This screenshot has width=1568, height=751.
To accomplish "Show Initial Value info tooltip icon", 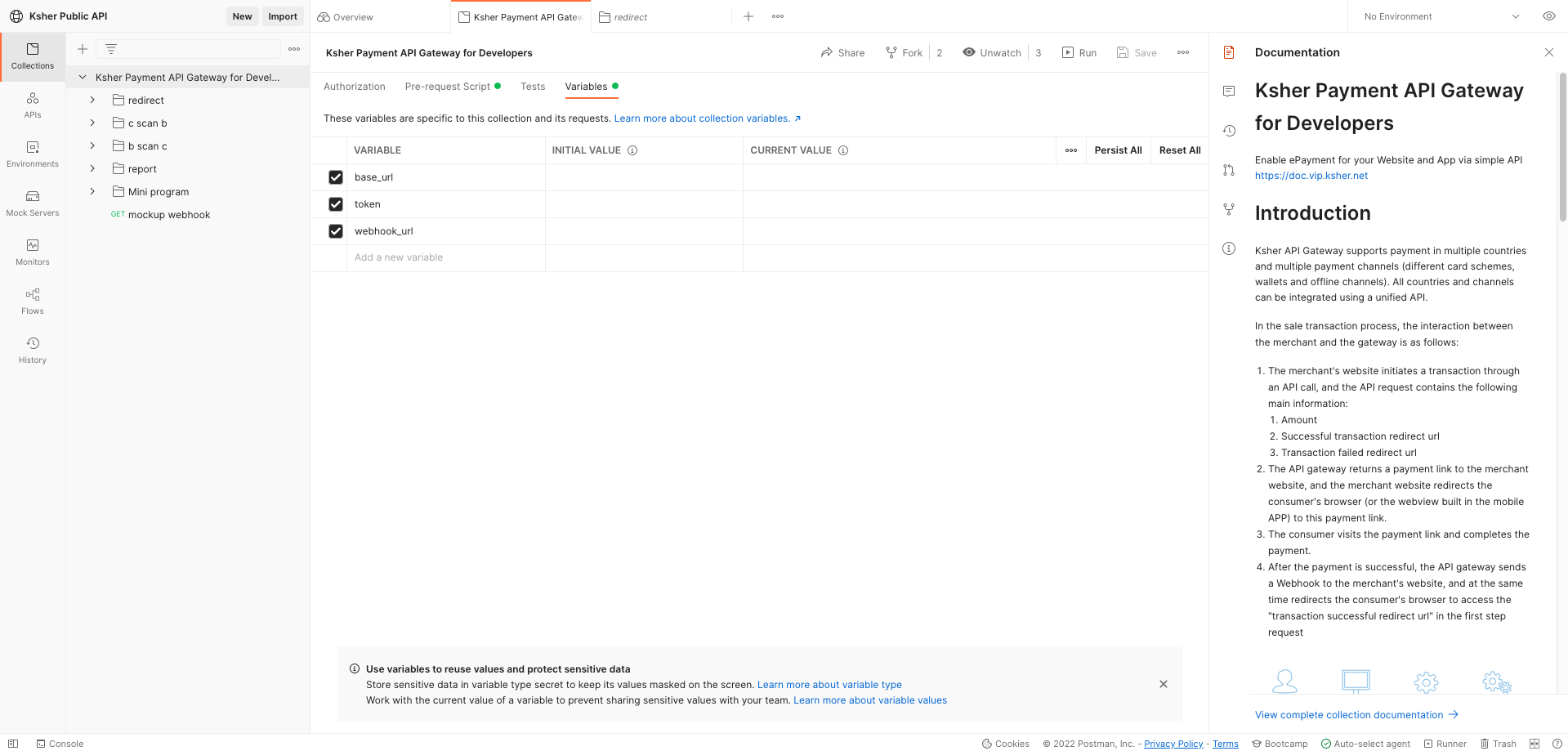I will (632, 150).
